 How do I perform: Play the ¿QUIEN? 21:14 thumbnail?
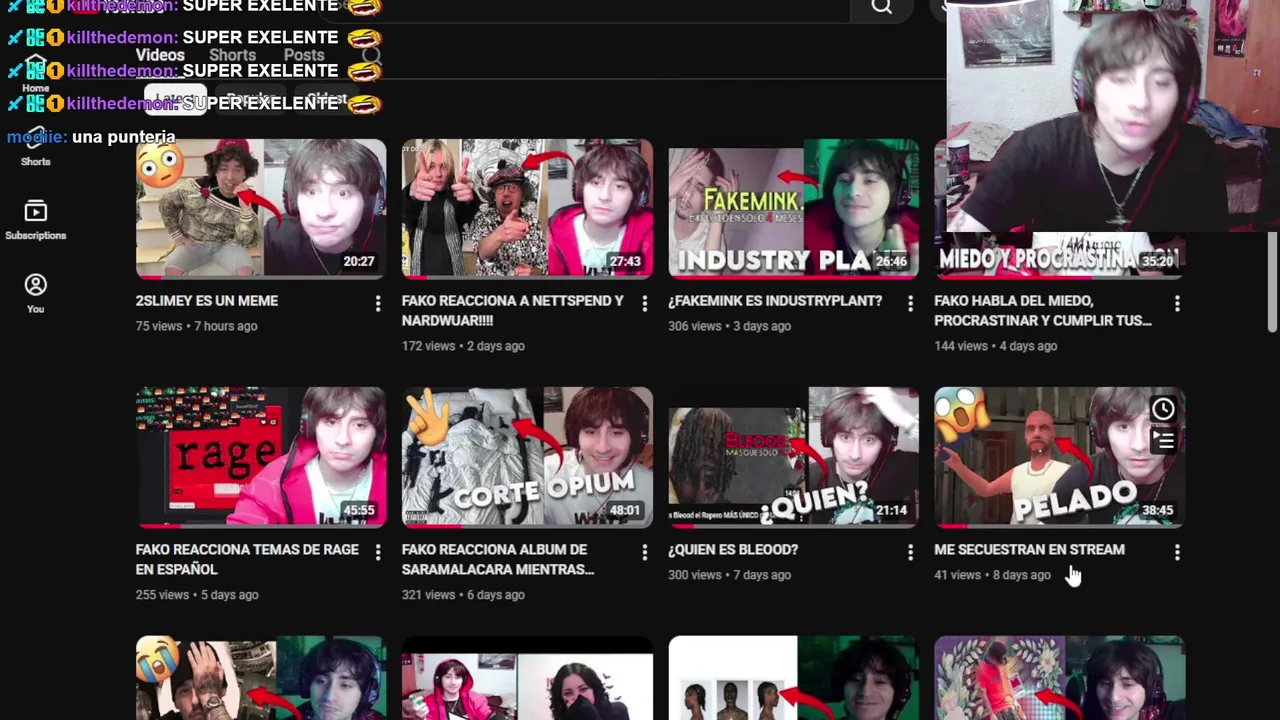point(793,457)
